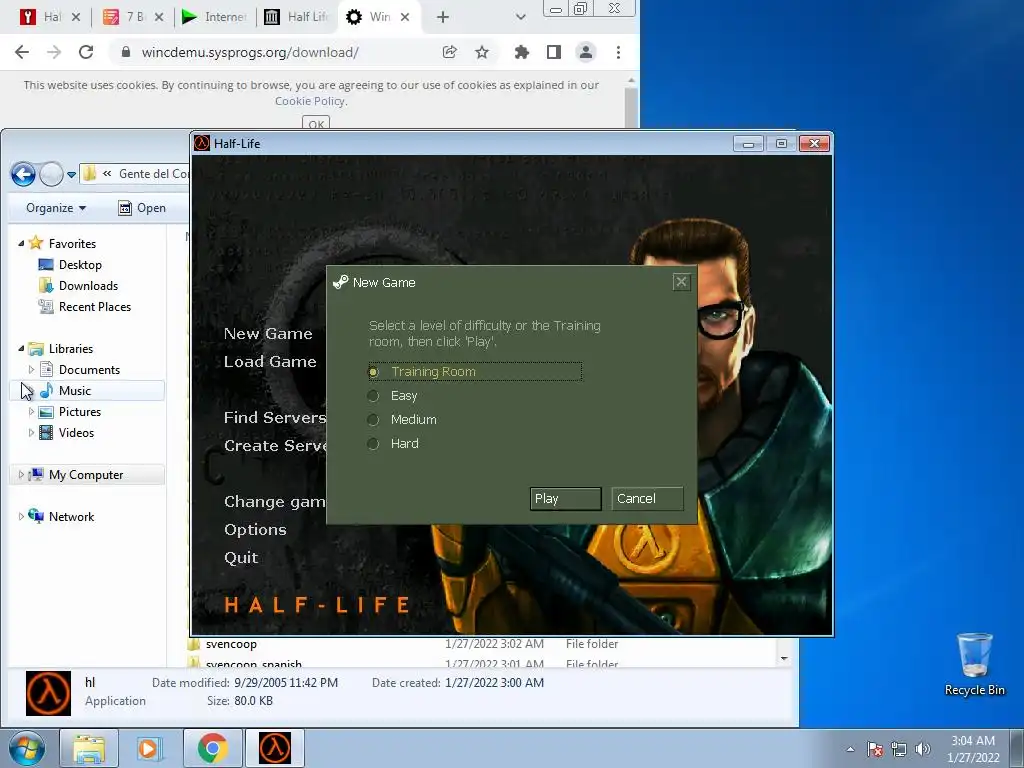Bookmark this page with the star icon
1024x768 pixels.
point(482,52)
